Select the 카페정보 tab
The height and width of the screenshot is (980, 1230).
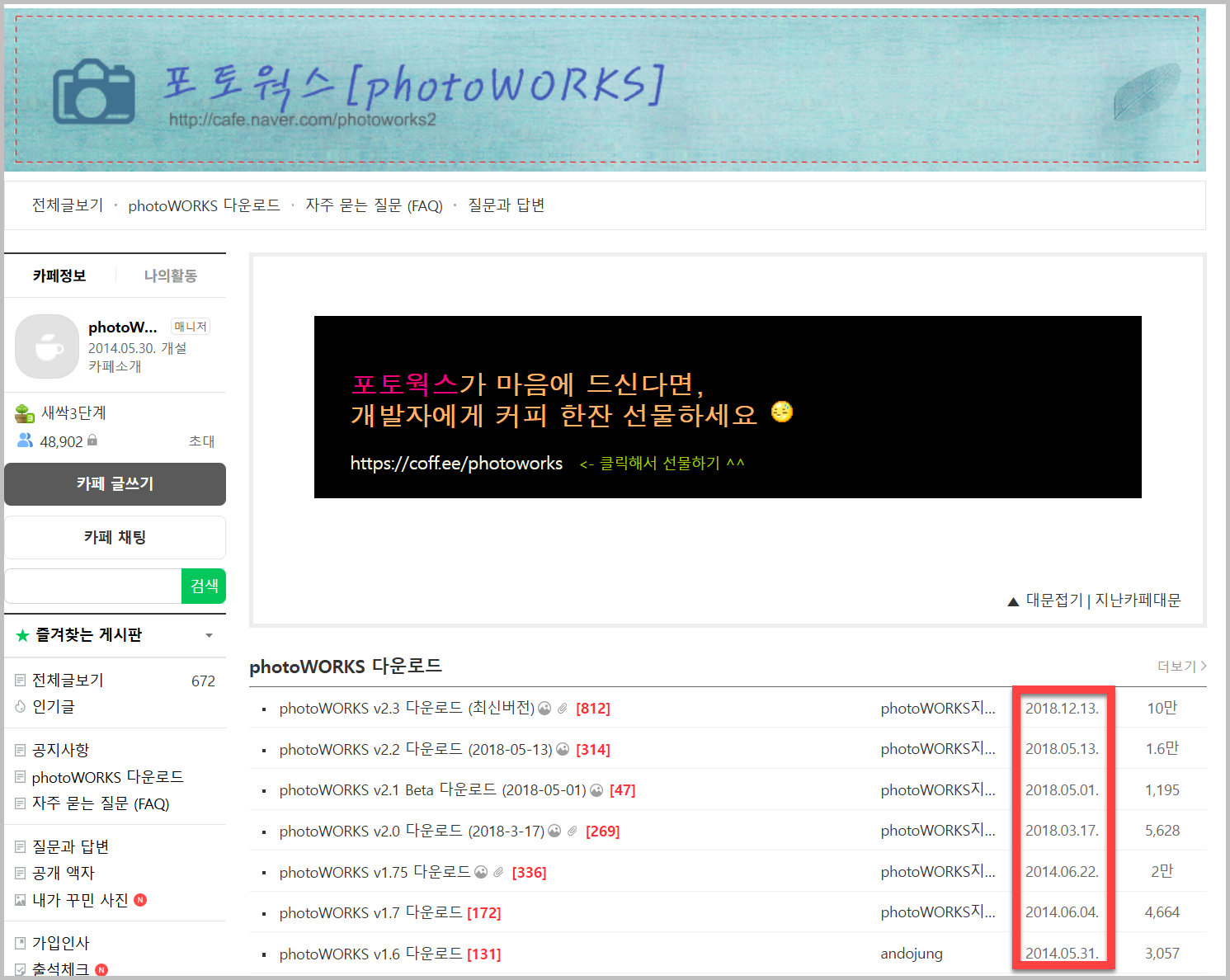(x=59, y=276)
